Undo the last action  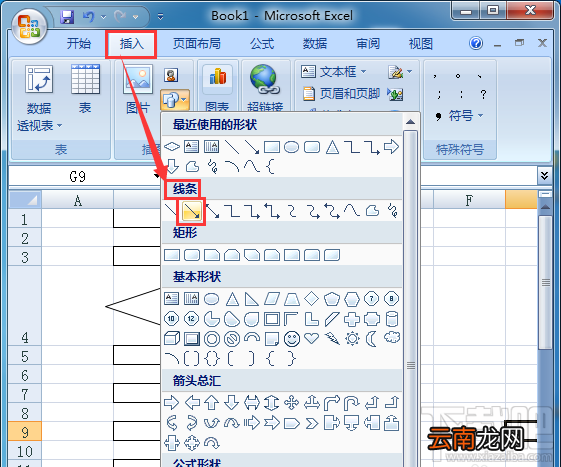pyautogui.click(x=88, y=16)
